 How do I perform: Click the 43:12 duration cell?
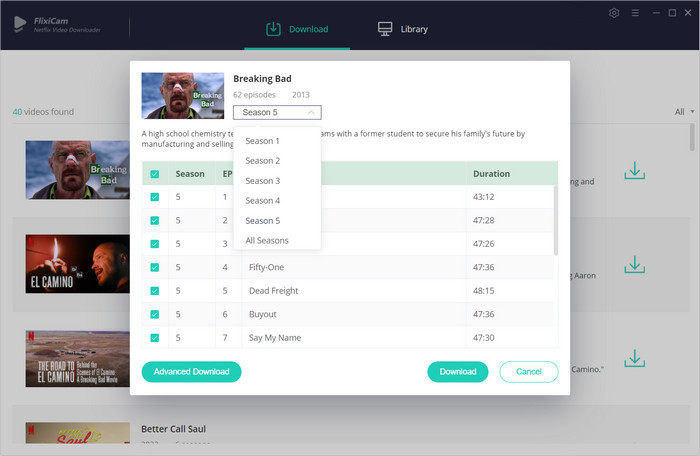point(483,197)
